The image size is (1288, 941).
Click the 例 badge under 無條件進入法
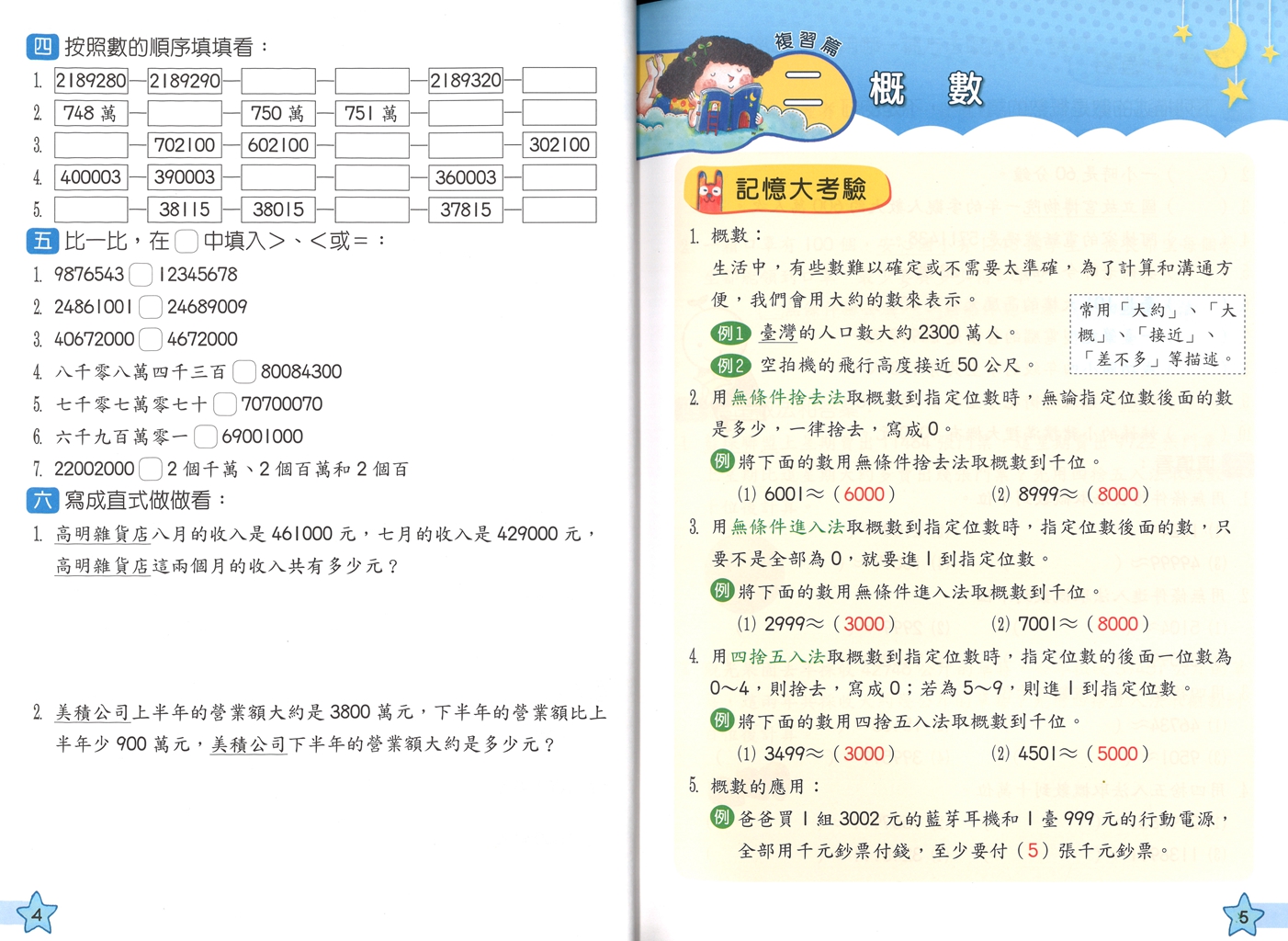[721, 591]
